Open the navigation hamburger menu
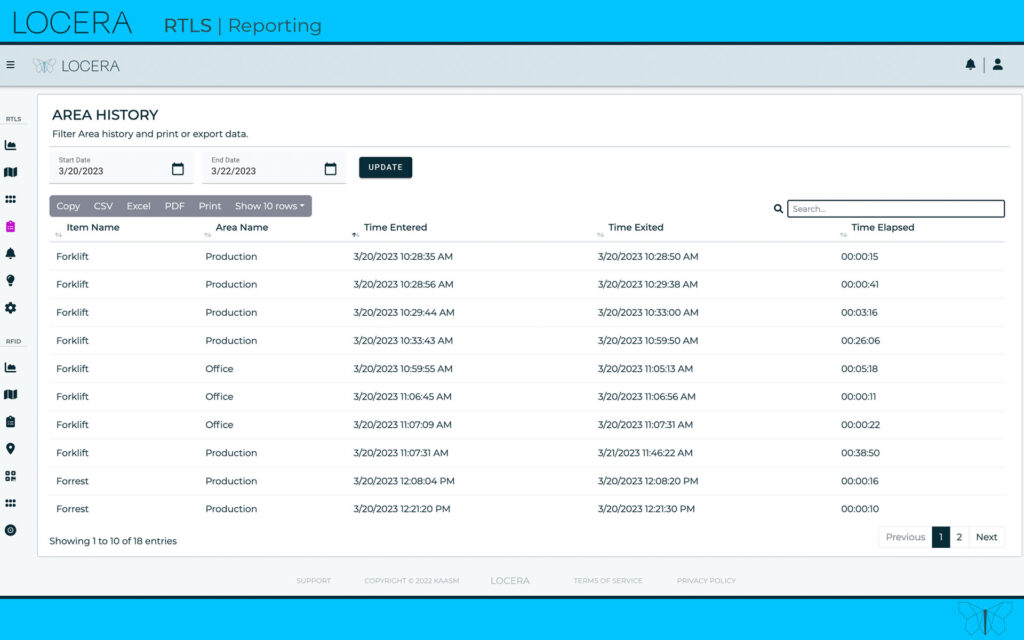 click(x=11, y=64)
